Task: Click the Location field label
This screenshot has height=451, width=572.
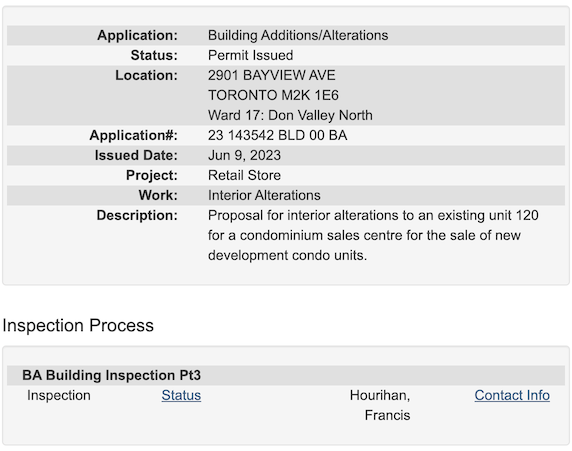Action: tap(147, 76)
